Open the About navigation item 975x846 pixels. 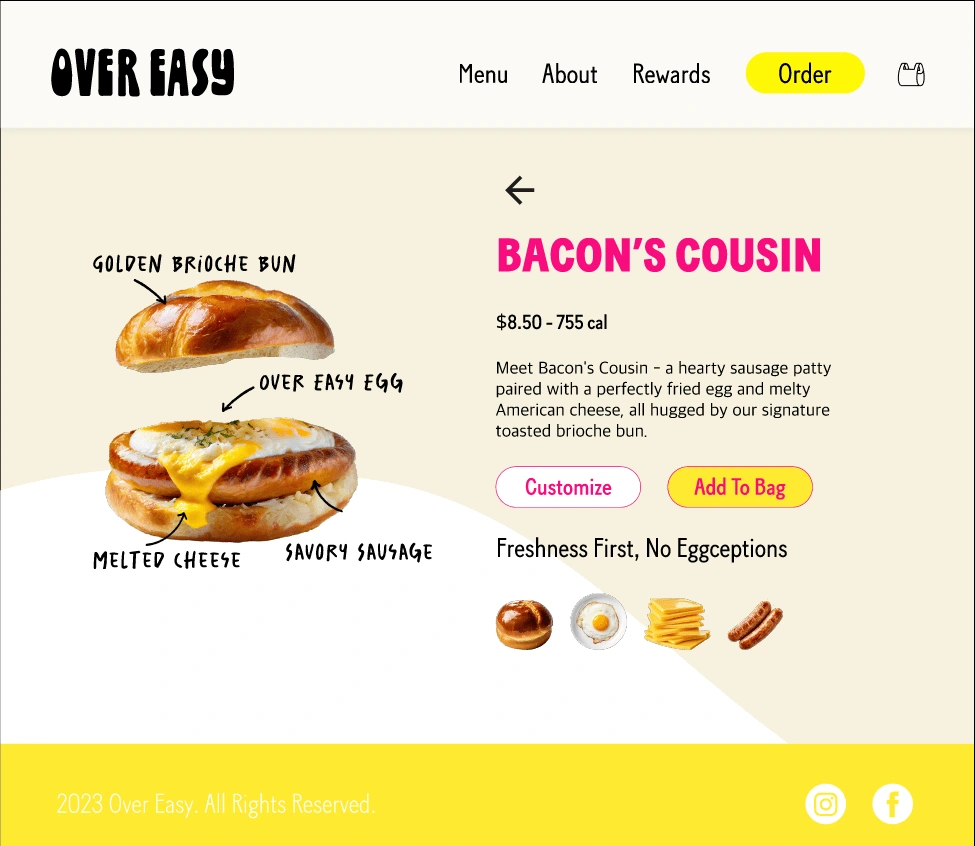pyautogui.click(x=569, y=74)
